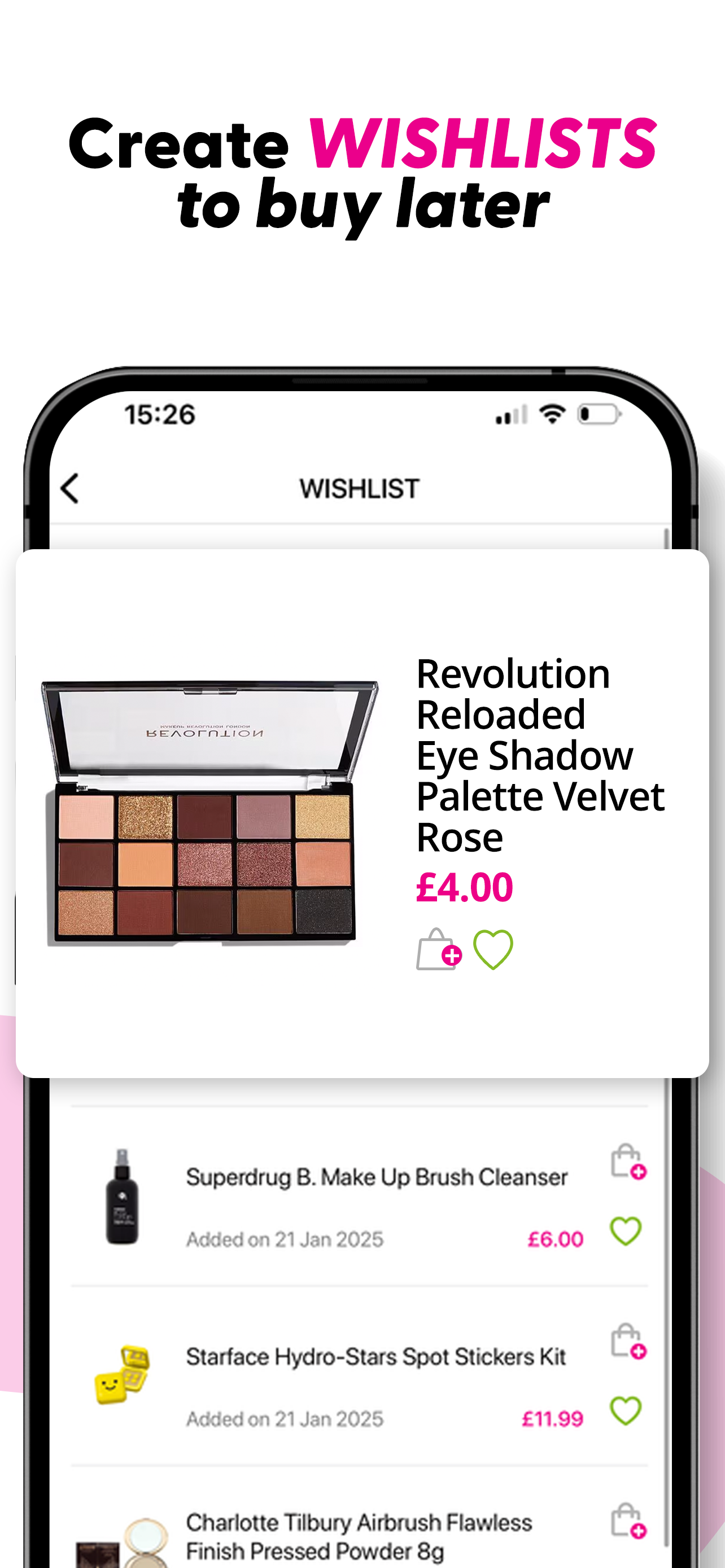The image size is (725, 1568).
Task: Toggle heart for Starface Hydro-Stars Spot Stickers
Action: pos(626,1412)
